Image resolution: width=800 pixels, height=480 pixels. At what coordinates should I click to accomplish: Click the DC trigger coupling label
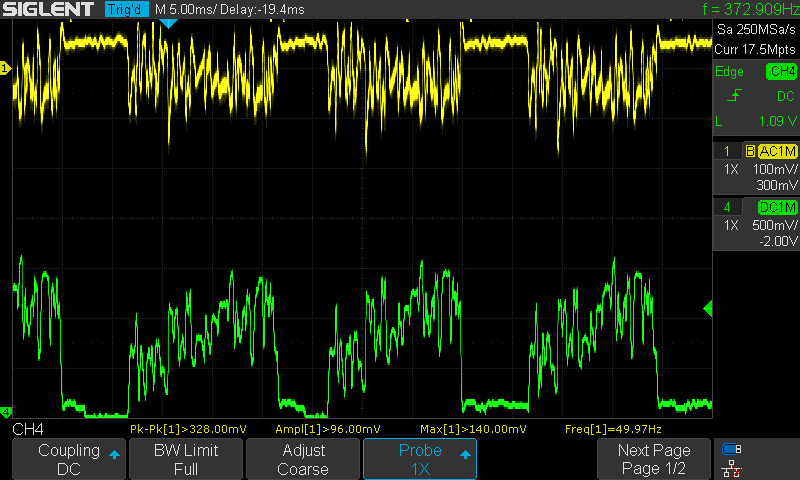pos(785,96)
